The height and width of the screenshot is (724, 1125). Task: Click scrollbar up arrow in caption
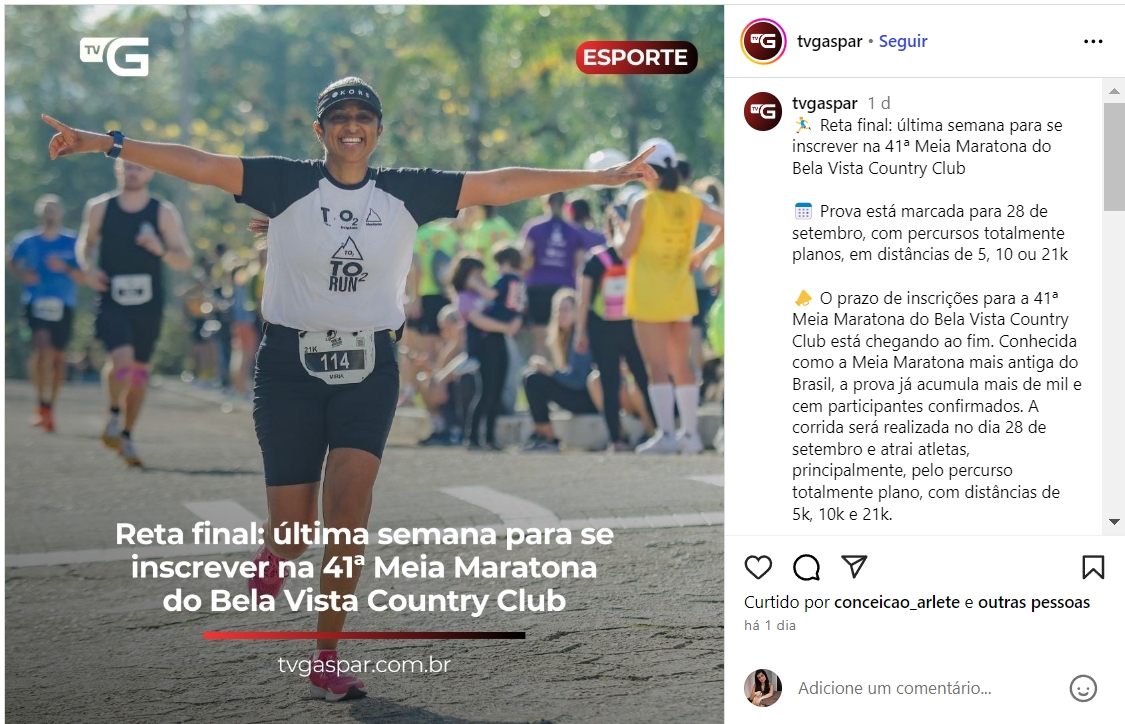tap(1114, 91)
